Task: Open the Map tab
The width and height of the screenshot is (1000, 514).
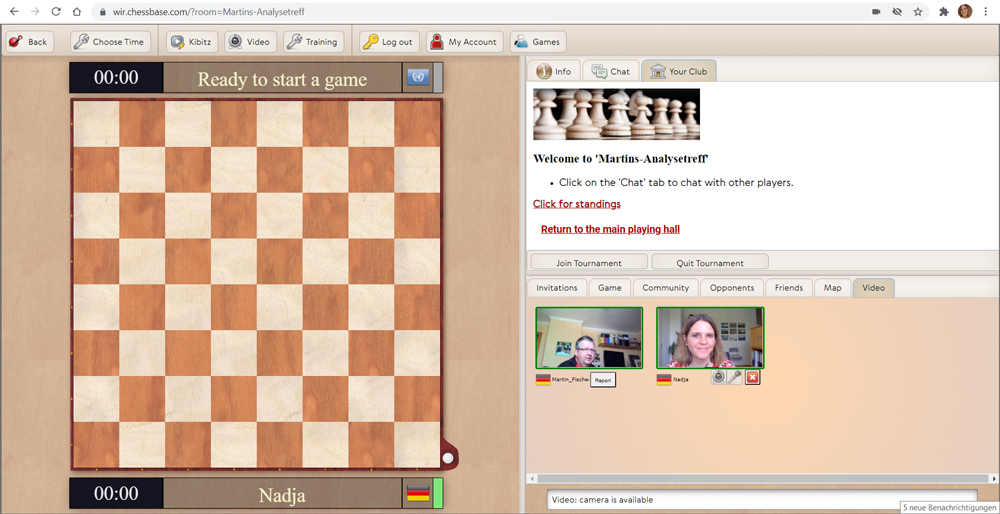Action: [832, 288]
